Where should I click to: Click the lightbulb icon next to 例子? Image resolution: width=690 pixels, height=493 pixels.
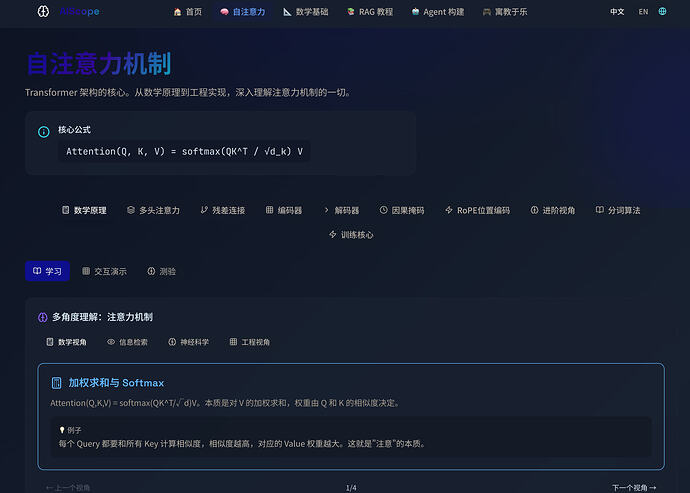(x=62, y=430)
